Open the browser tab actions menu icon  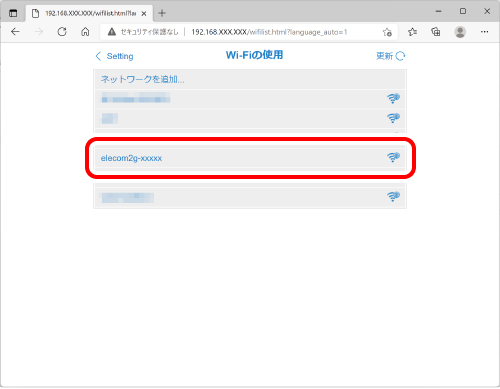tap(13, 13)
